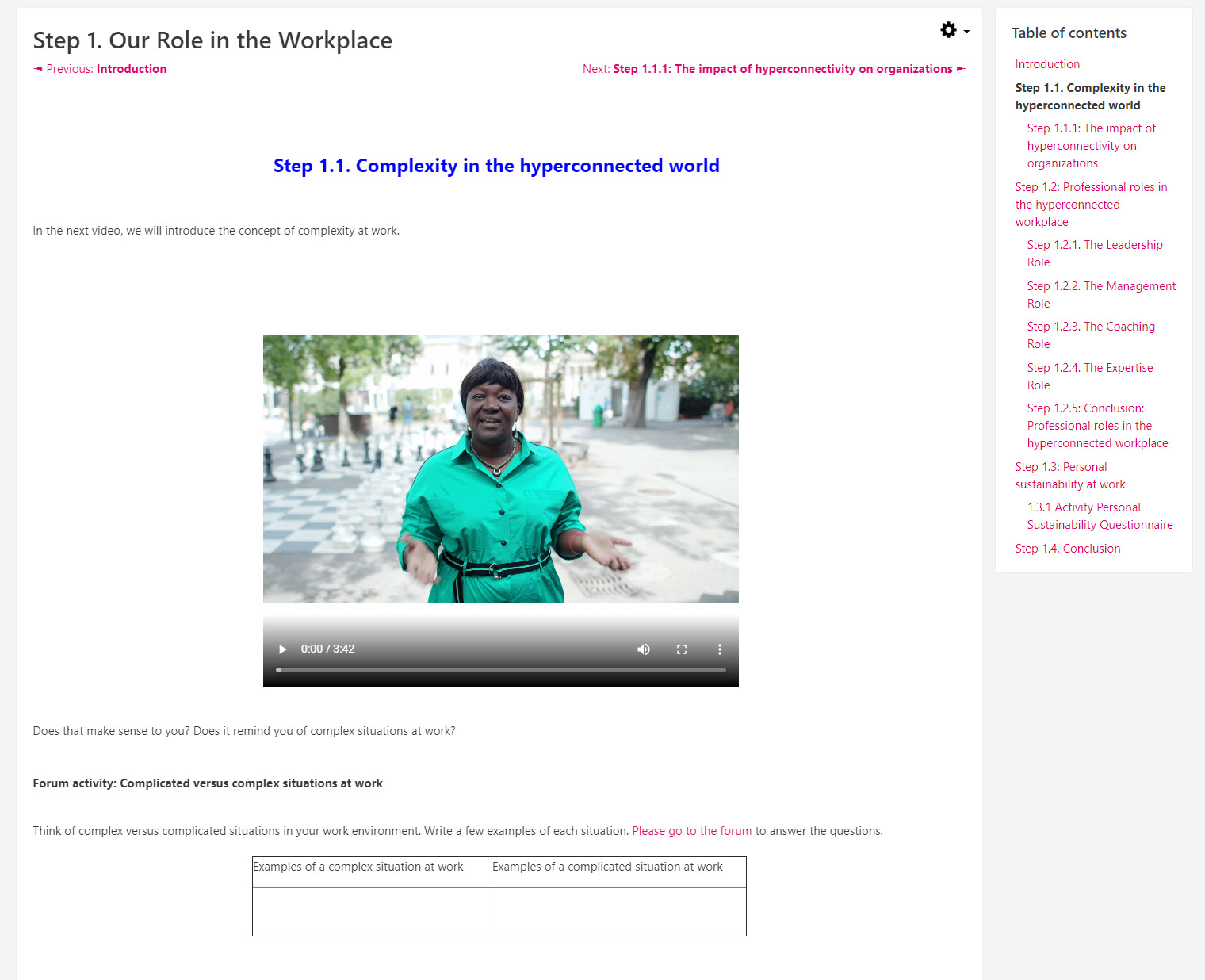Open Step 1.2.5 Conclusion chapter

[x=1096, y=426]
